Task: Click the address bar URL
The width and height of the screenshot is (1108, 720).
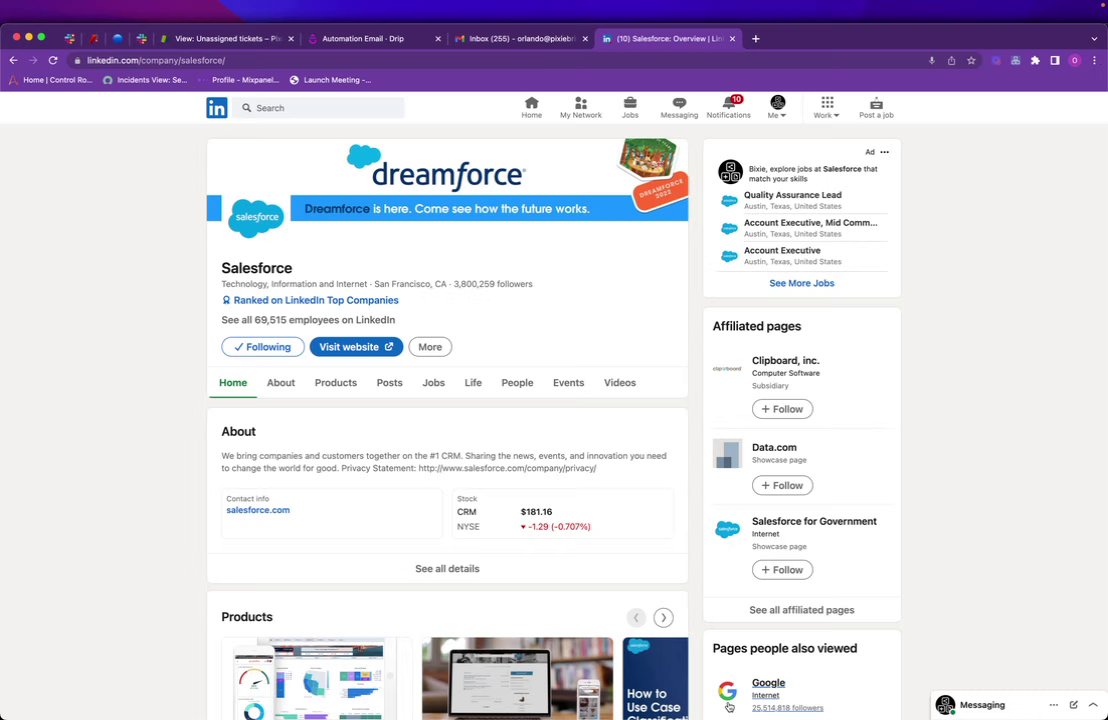Action: pos(155,61)
